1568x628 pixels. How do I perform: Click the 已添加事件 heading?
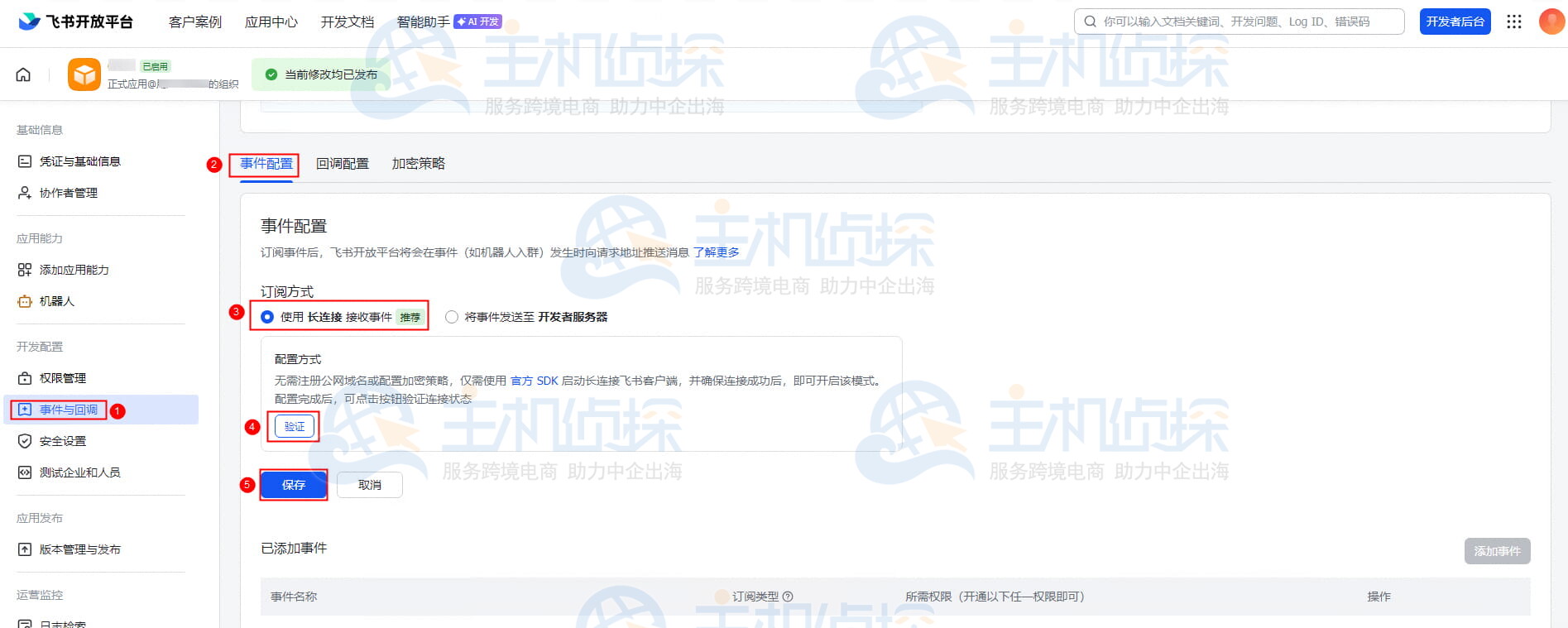point(294,548)
